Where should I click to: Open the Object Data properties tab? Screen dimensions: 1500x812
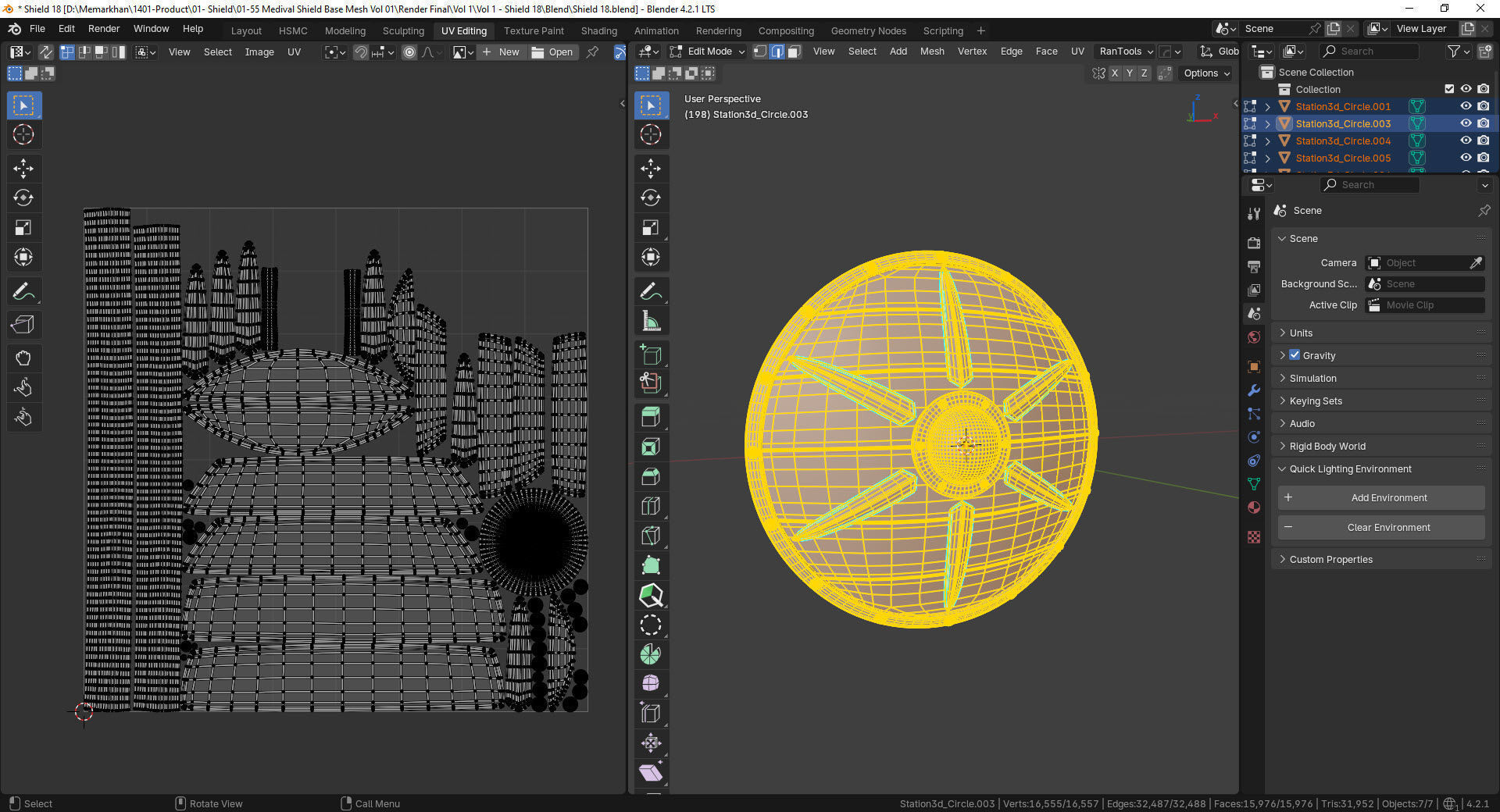click(x=1254, y=484)
